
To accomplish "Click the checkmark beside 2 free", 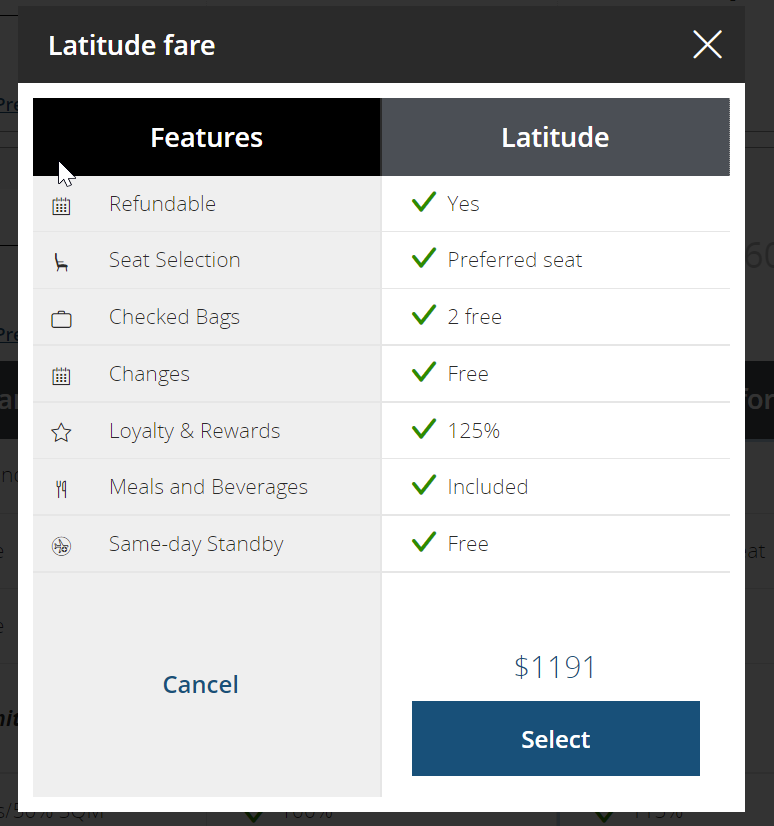I will 424,315.
